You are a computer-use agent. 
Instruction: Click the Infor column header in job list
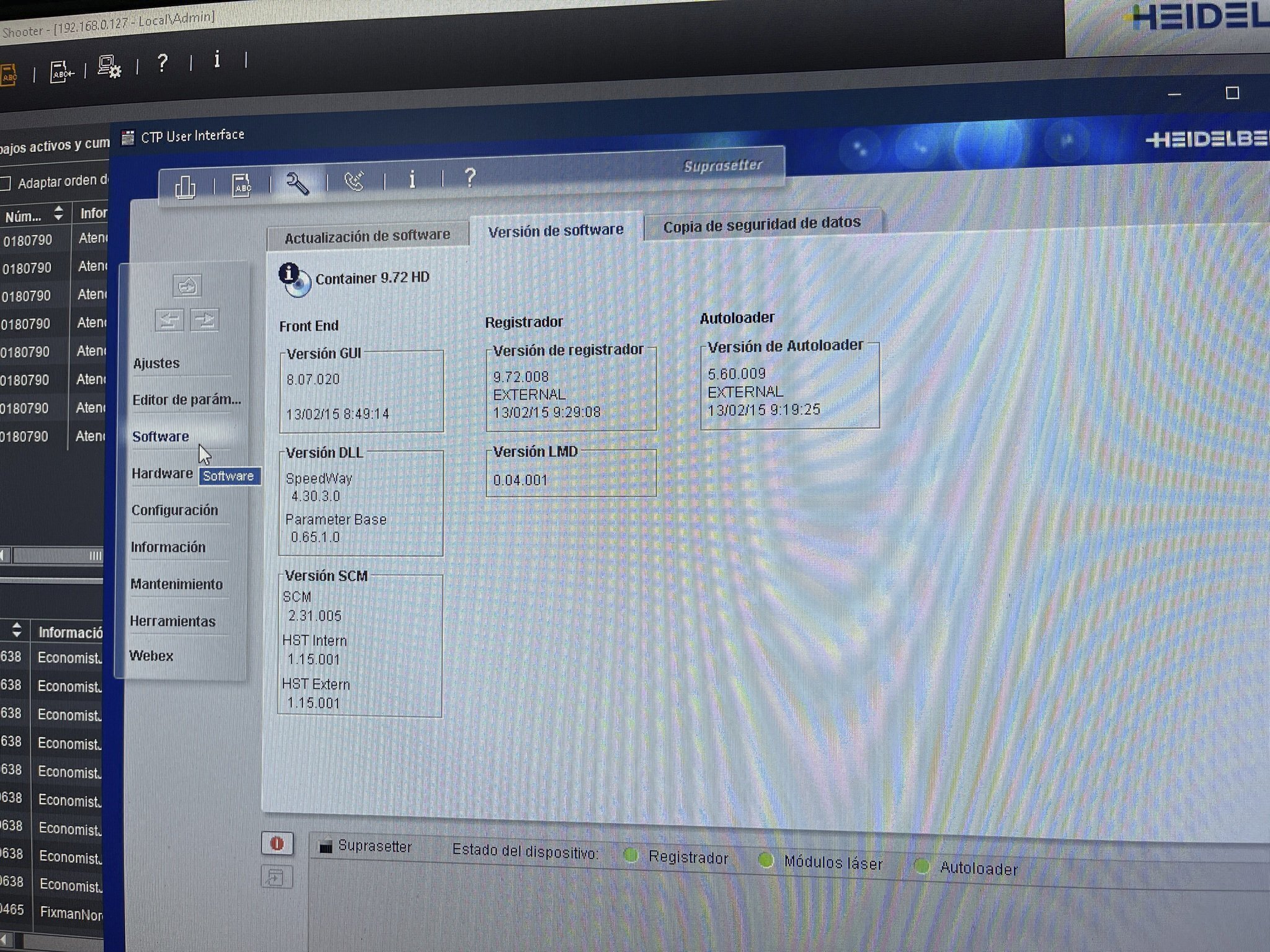93,213
